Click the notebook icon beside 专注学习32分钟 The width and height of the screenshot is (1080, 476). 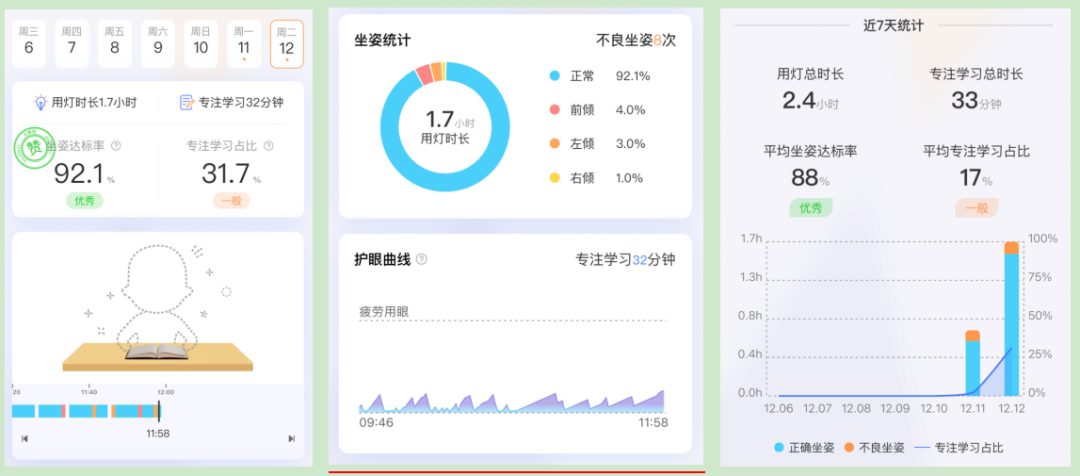(186, 102)
